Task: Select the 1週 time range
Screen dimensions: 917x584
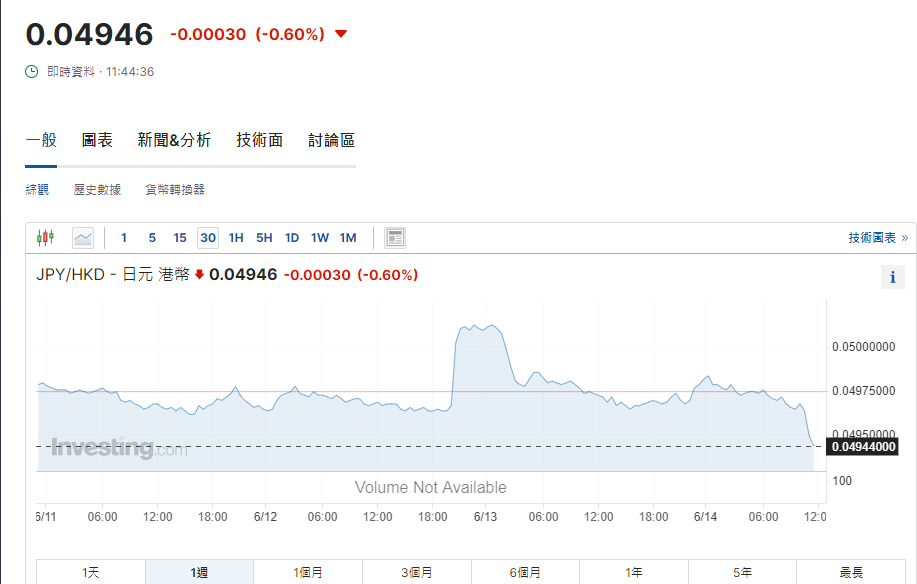Action: [x=199, y=572]
